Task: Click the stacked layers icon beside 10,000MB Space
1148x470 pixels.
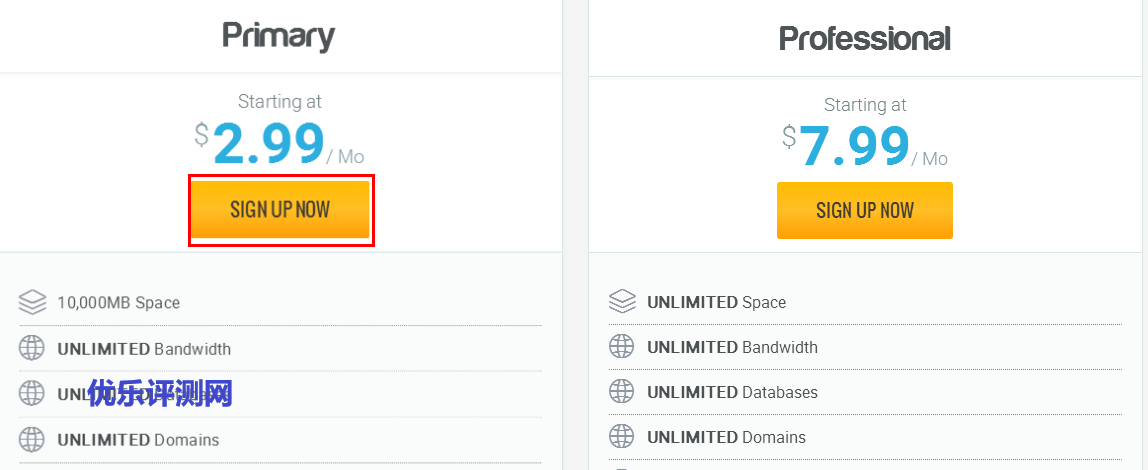Action: [x=33, y=302]
